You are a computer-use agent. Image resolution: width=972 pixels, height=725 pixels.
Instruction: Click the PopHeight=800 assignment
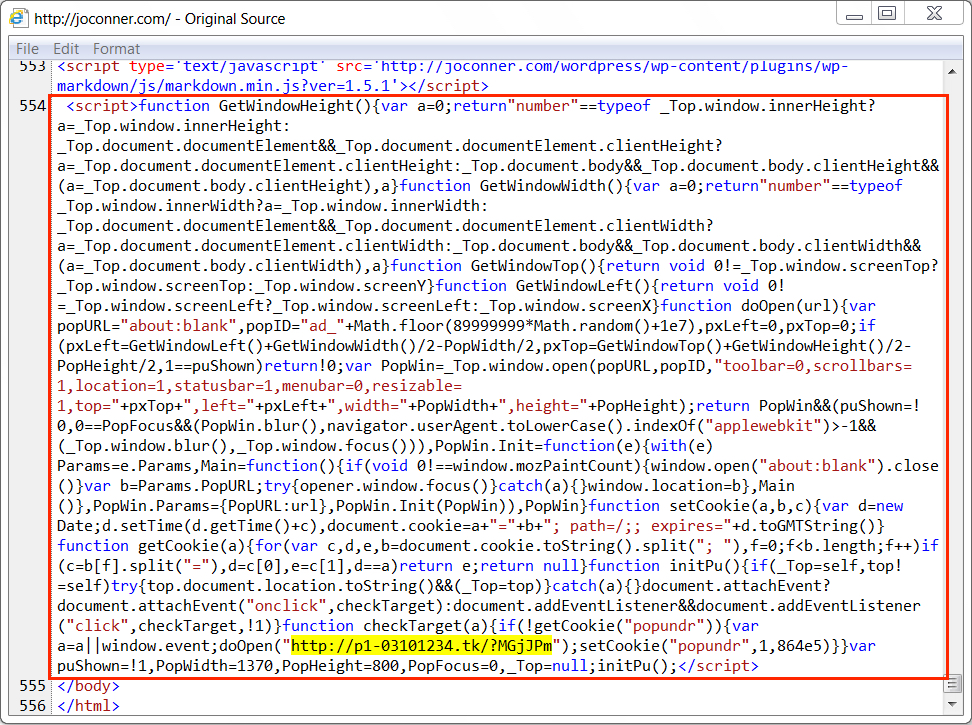340,666
